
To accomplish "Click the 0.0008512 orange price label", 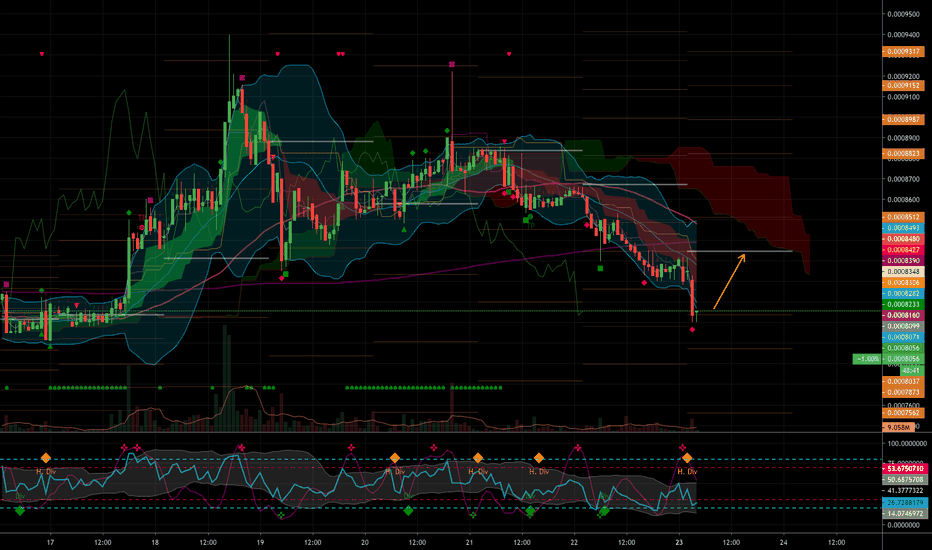I will (x=903, y=217).
